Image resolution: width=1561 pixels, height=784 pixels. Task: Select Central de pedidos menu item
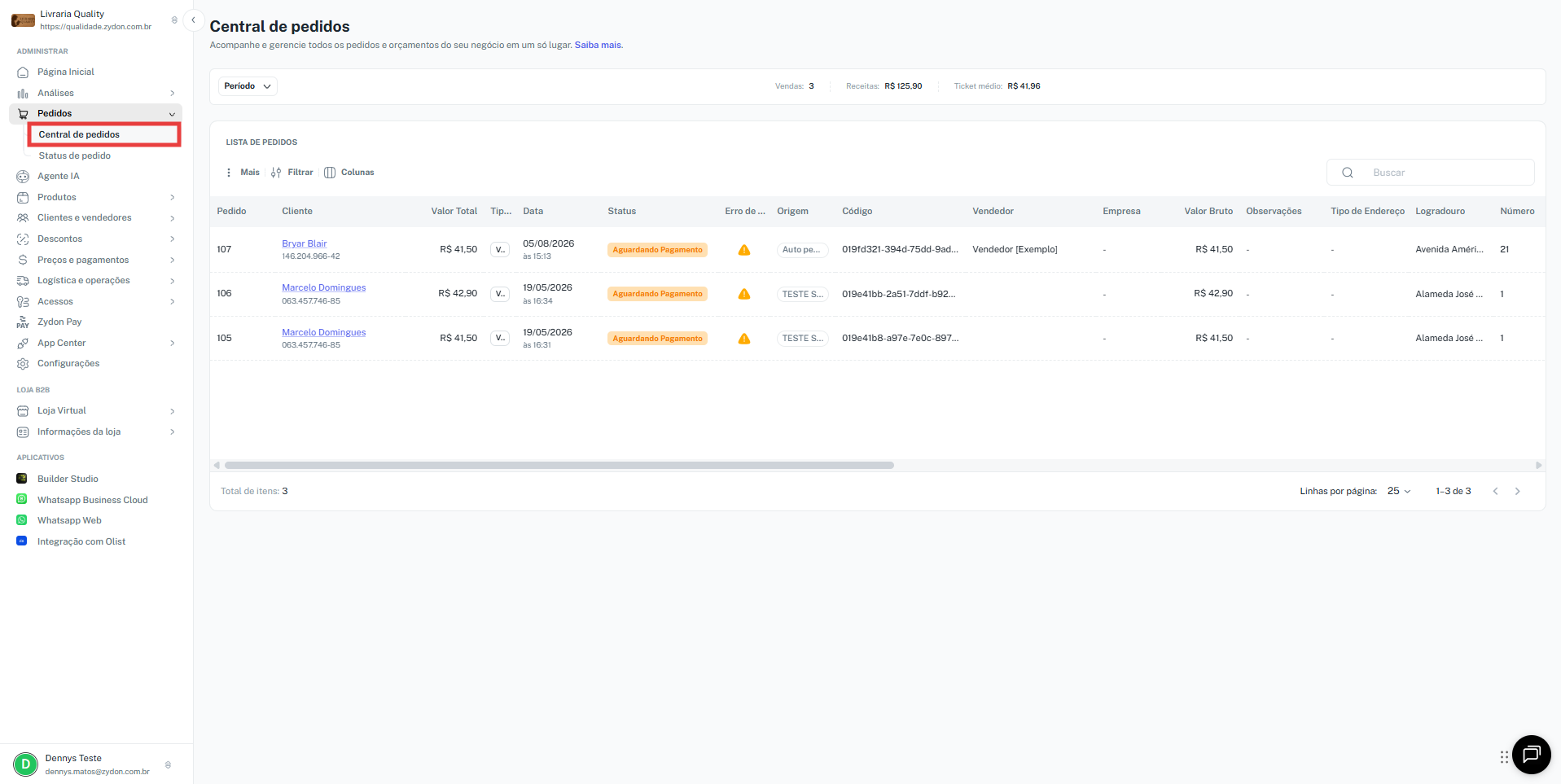104,135
